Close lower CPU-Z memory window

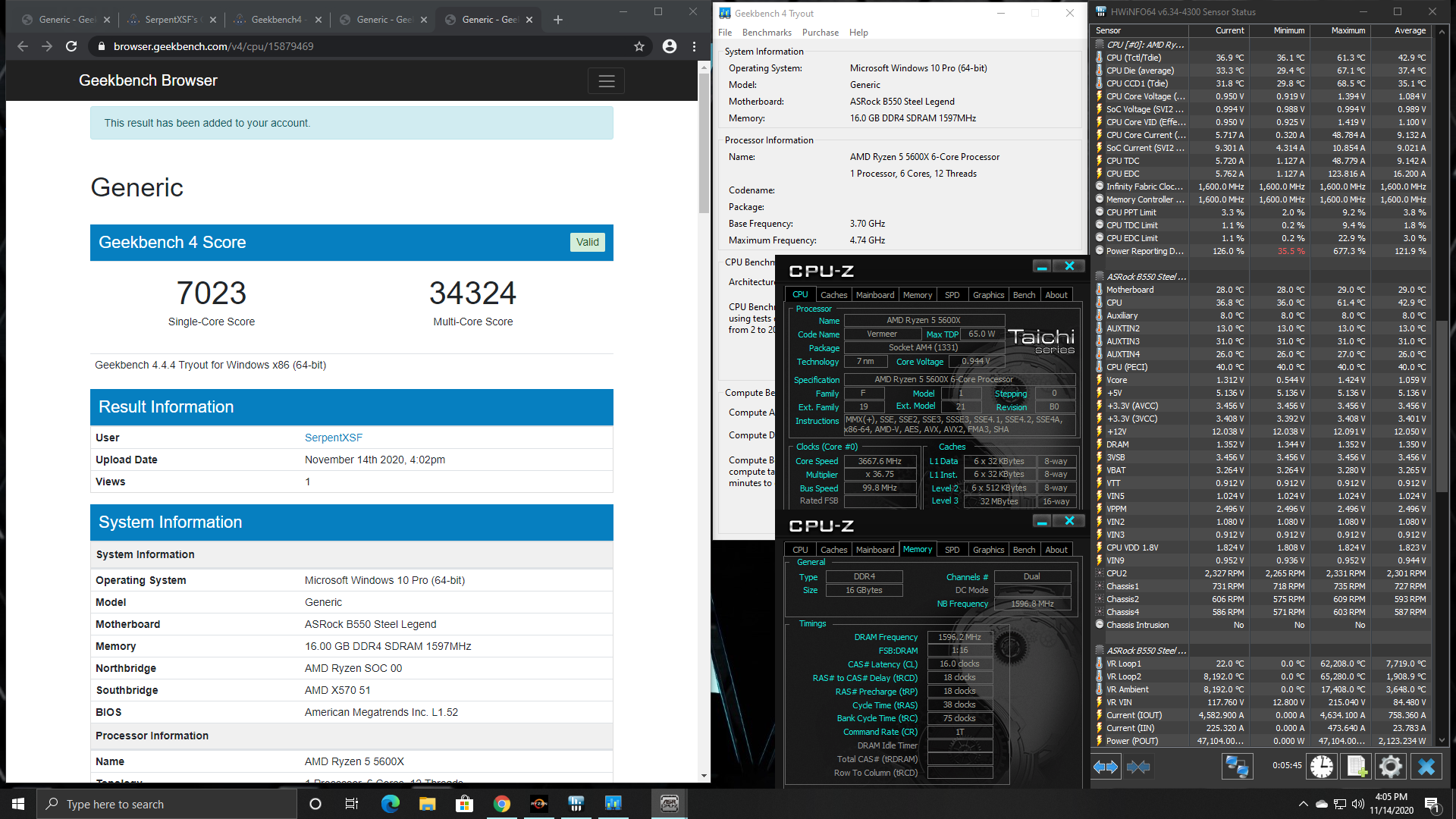pyautogui.click(x=1069, y=521)
